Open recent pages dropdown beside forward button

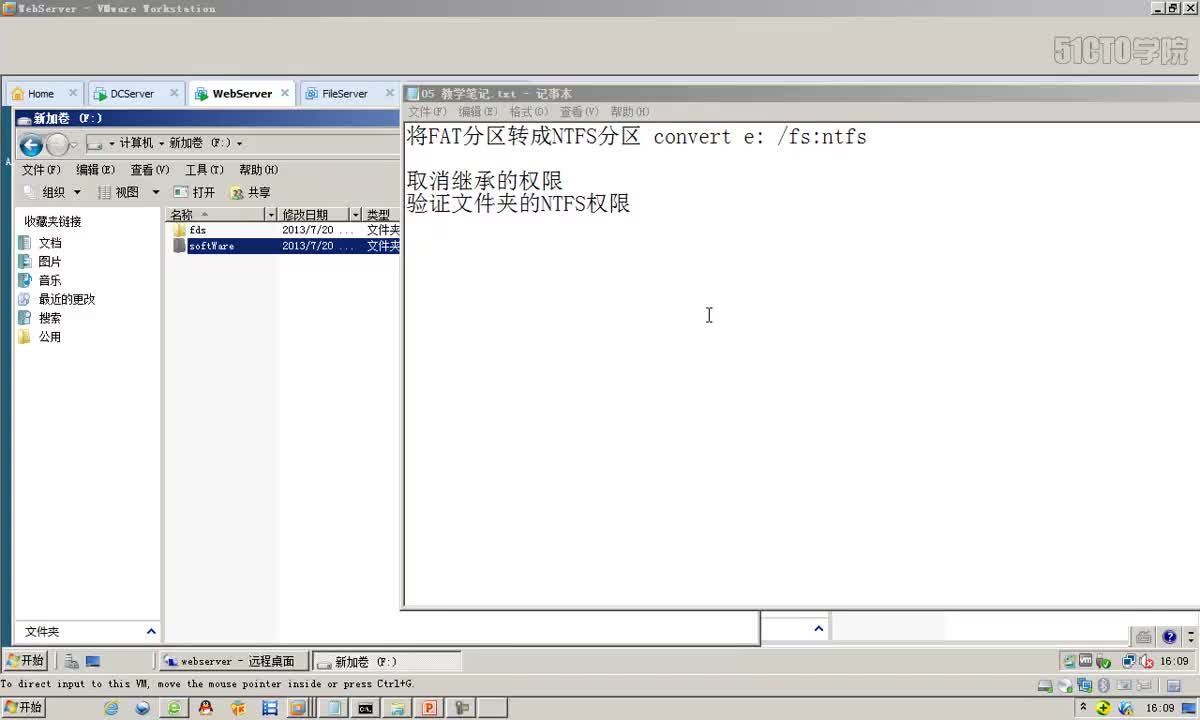pos(74,145)
